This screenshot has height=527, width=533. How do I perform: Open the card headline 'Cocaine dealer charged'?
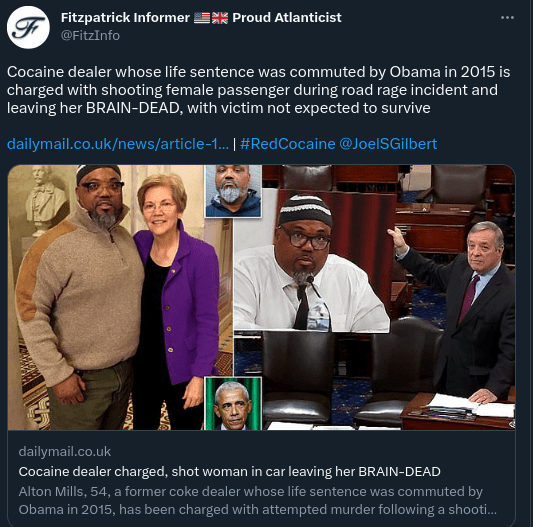229,472
